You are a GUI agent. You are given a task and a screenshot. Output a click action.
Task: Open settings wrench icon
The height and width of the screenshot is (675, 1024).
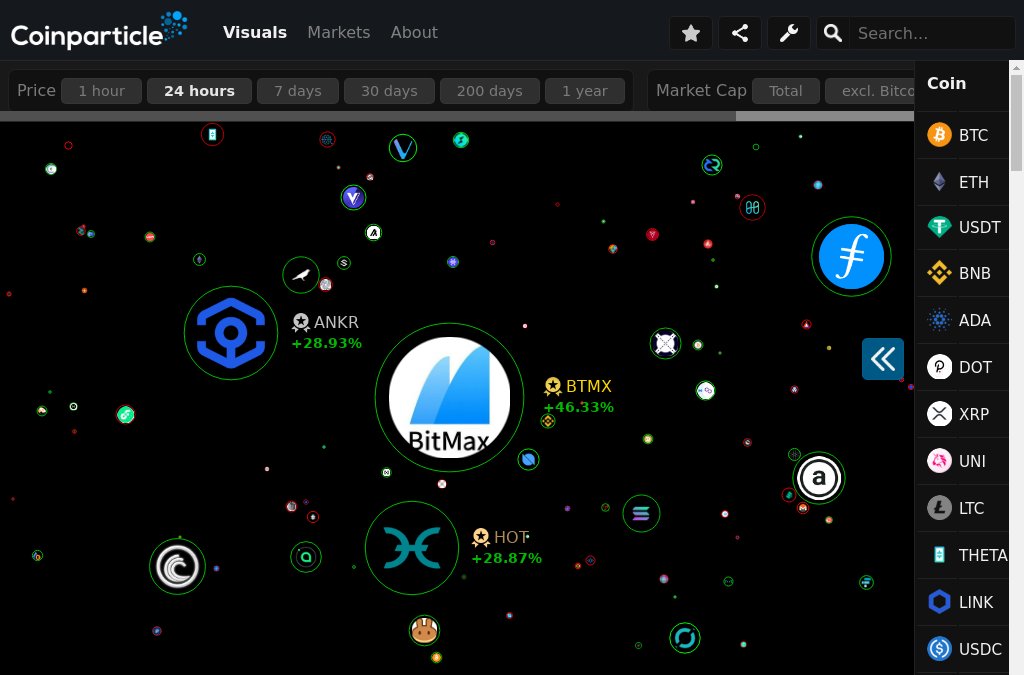click(x=789, y=33)
